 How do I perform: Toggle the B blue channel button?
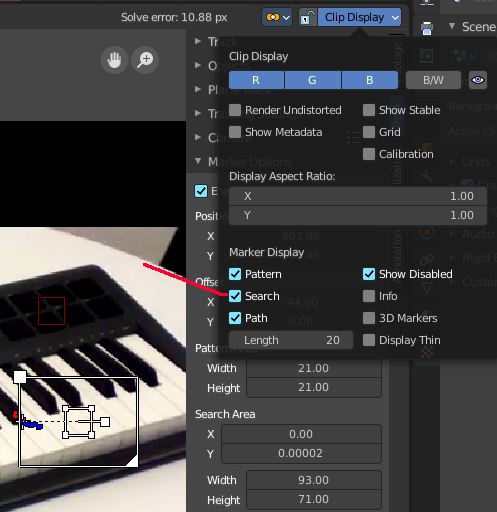[370, 80]
